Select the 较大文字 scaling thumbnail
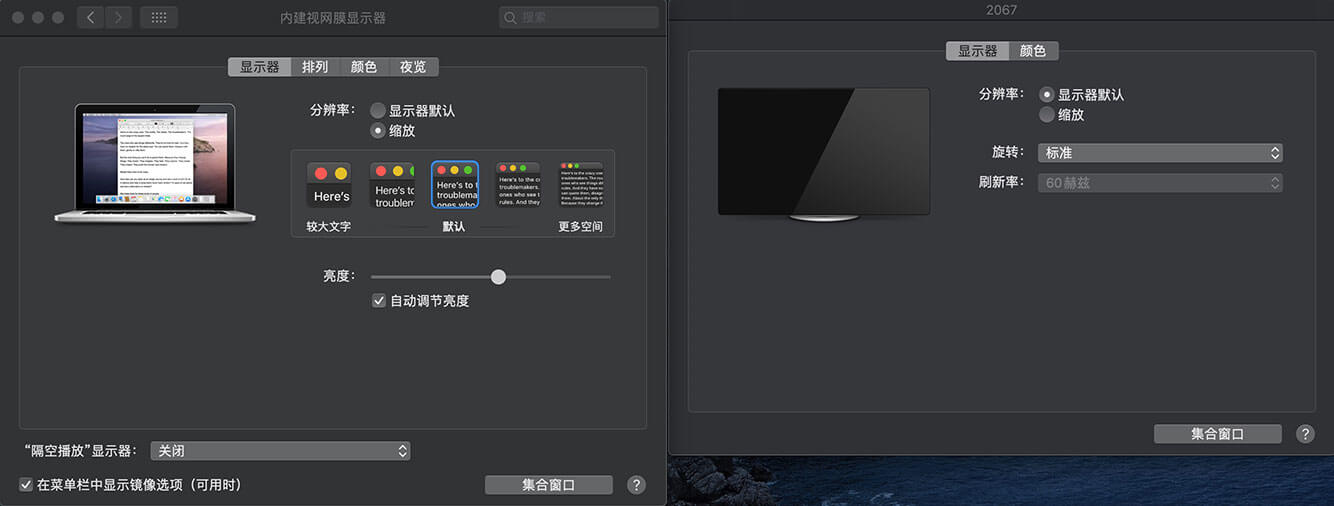 coord(329,185)
